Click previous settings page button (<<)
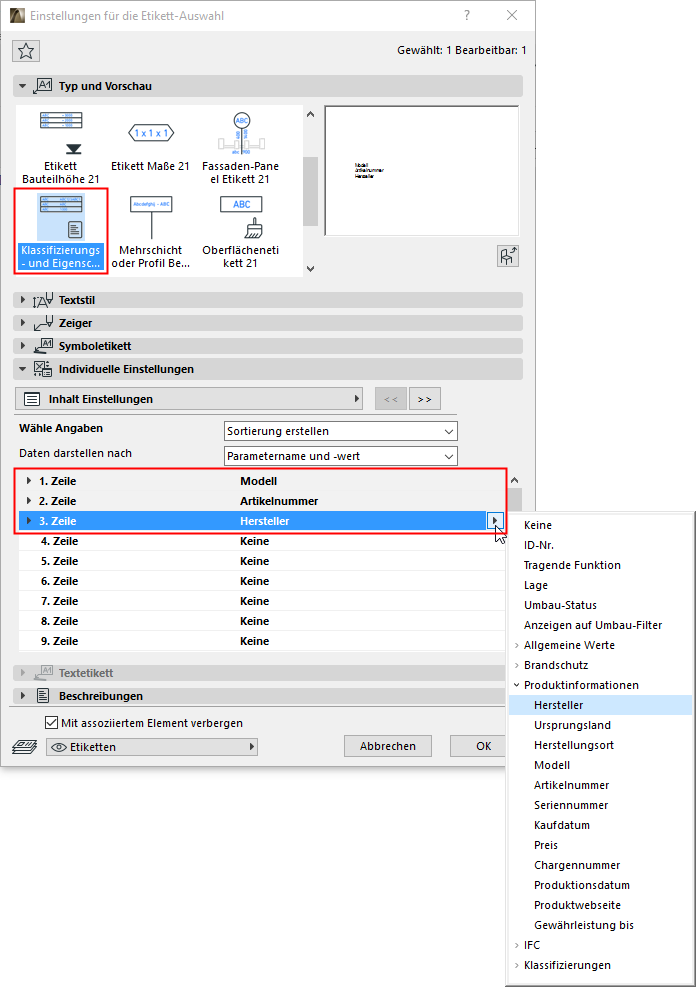Screen dimensions: 696x987 [391, 399]
